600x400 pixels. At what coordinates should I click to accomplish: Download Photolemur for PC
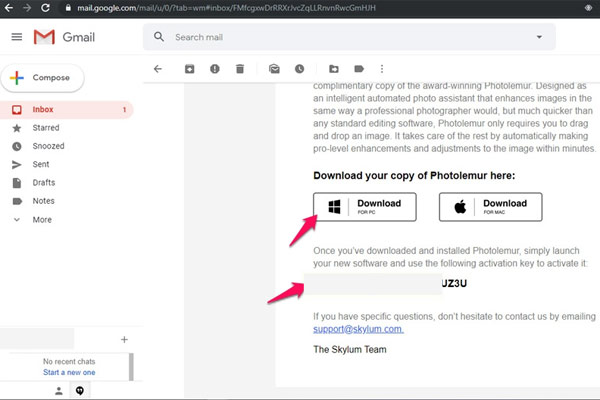coord(365,207)
